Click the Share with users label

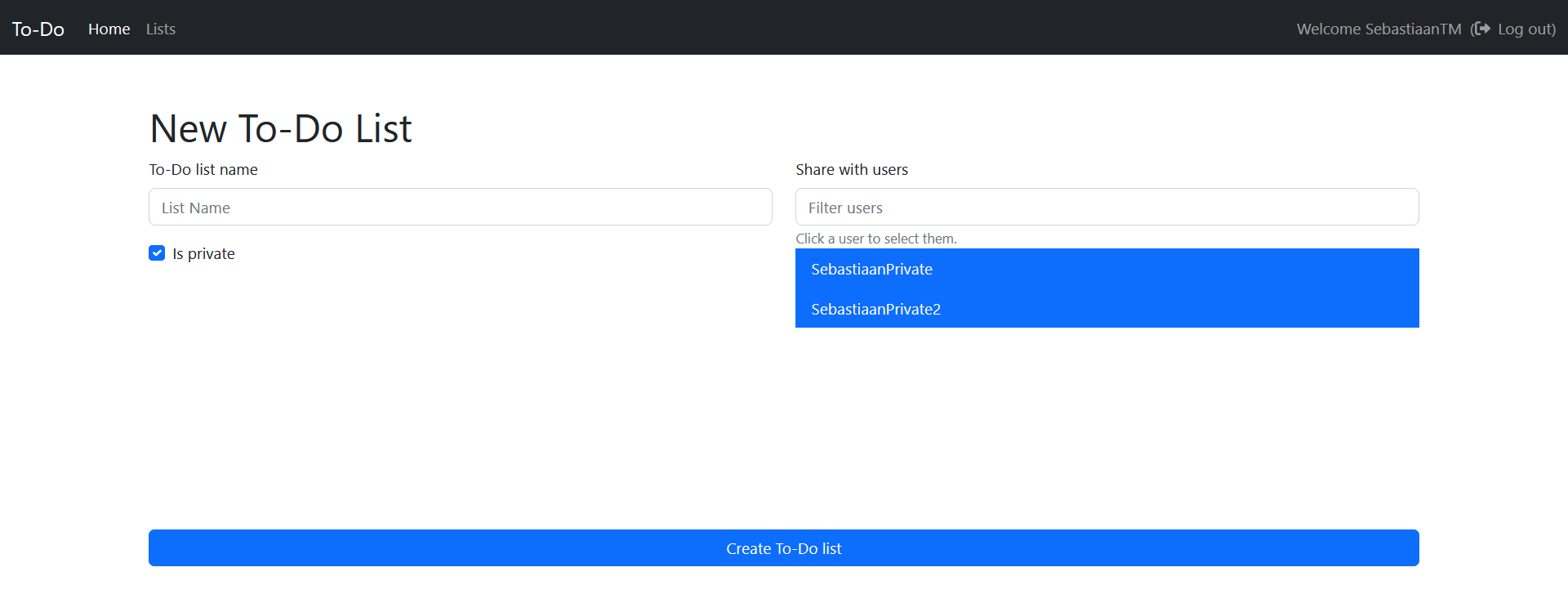point(852,169)
